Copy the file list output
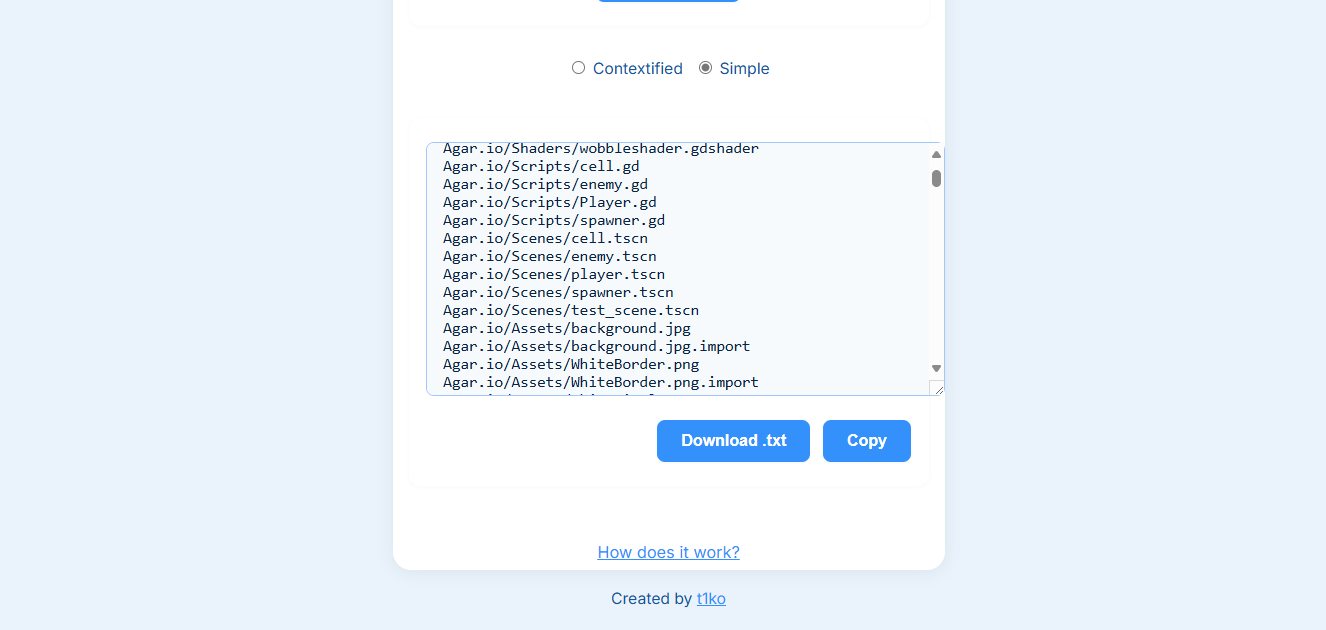 866,441
